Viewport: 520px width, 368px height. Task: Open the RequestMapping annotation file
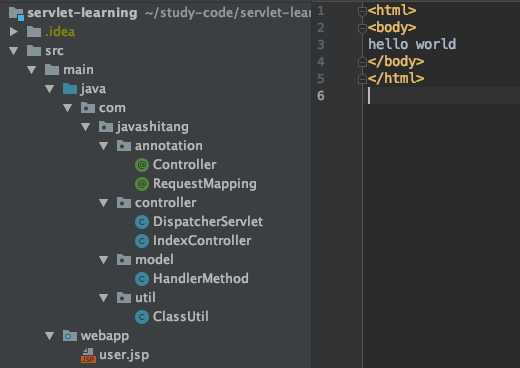[x=205, y=184]
